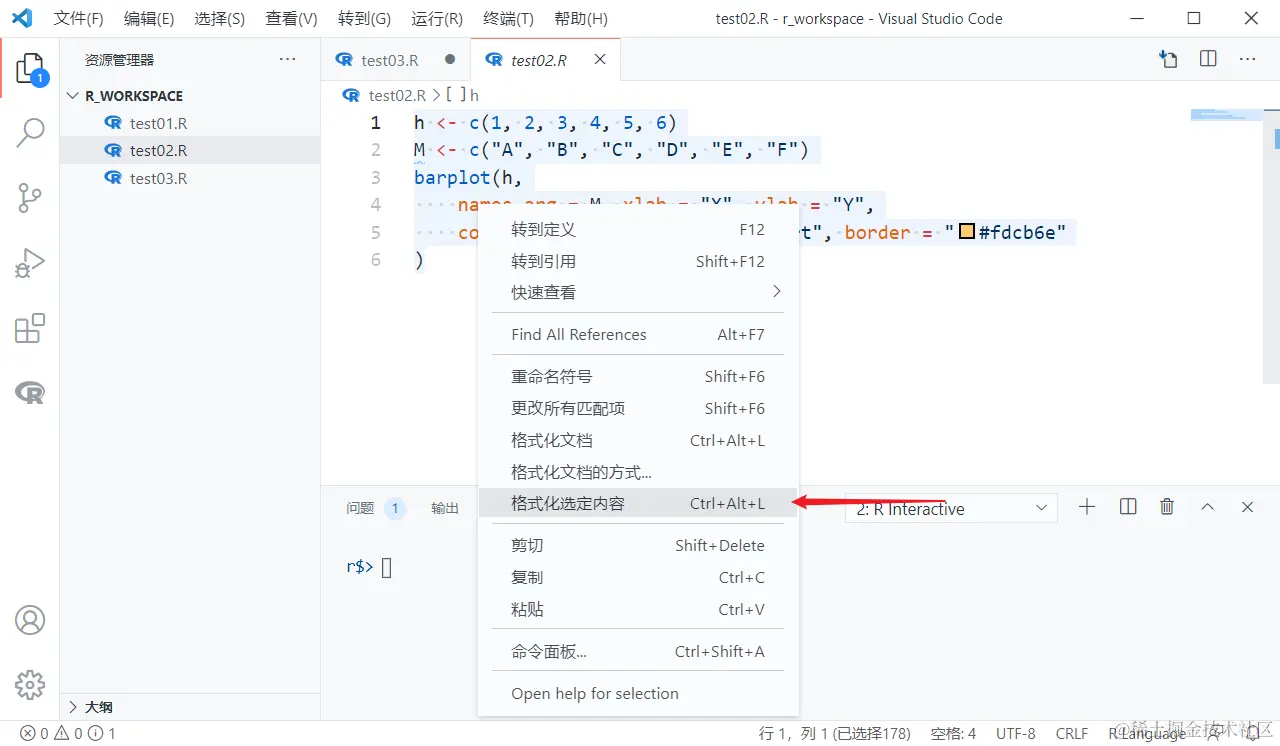Open the 转到(G) menu

coord(364,18)
